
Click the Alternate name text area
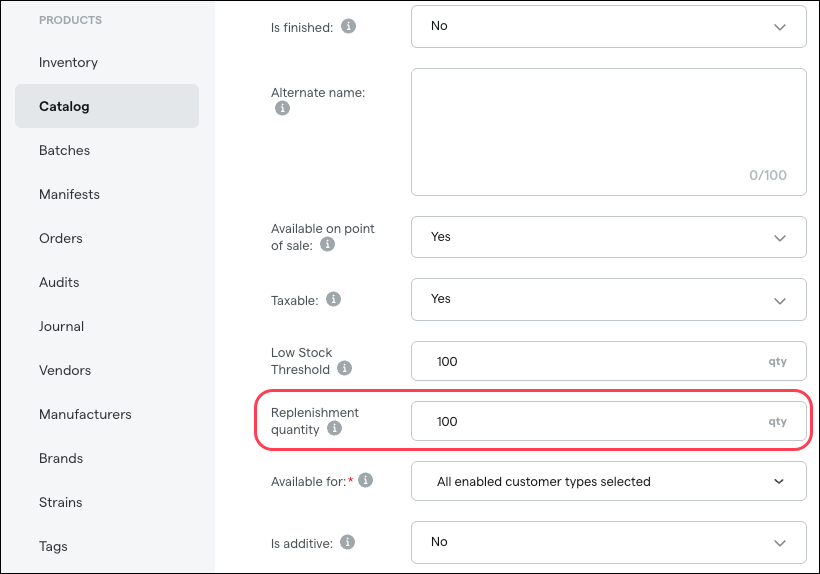click(609, 132)
